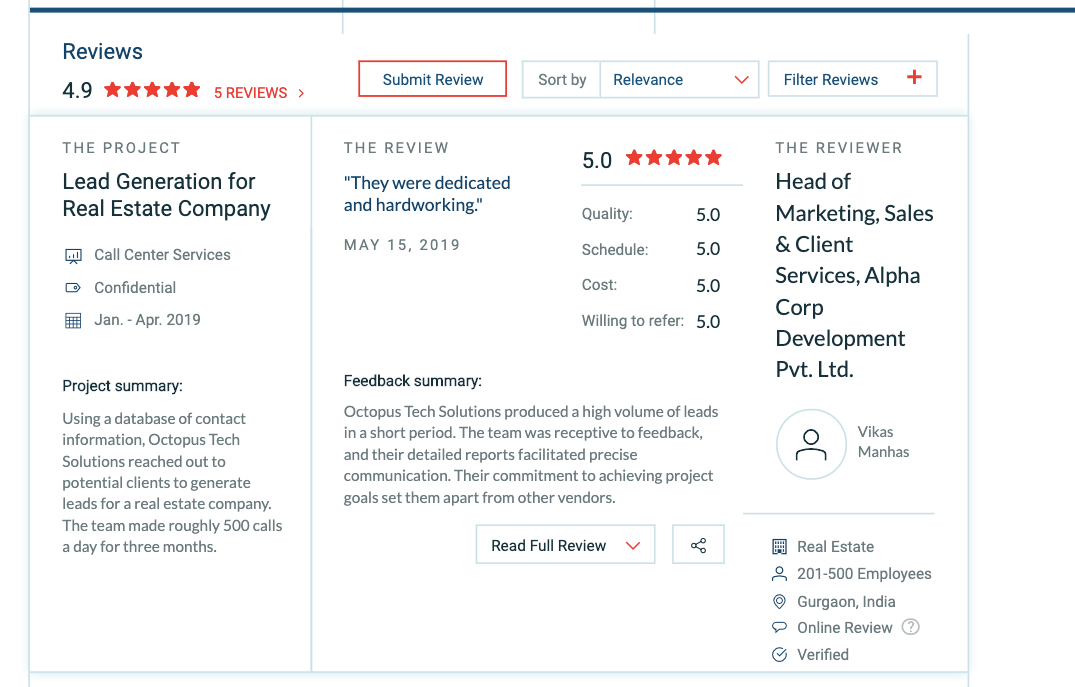
Task: Expand the Filter Reviews panel
Action: coord(852,79)
